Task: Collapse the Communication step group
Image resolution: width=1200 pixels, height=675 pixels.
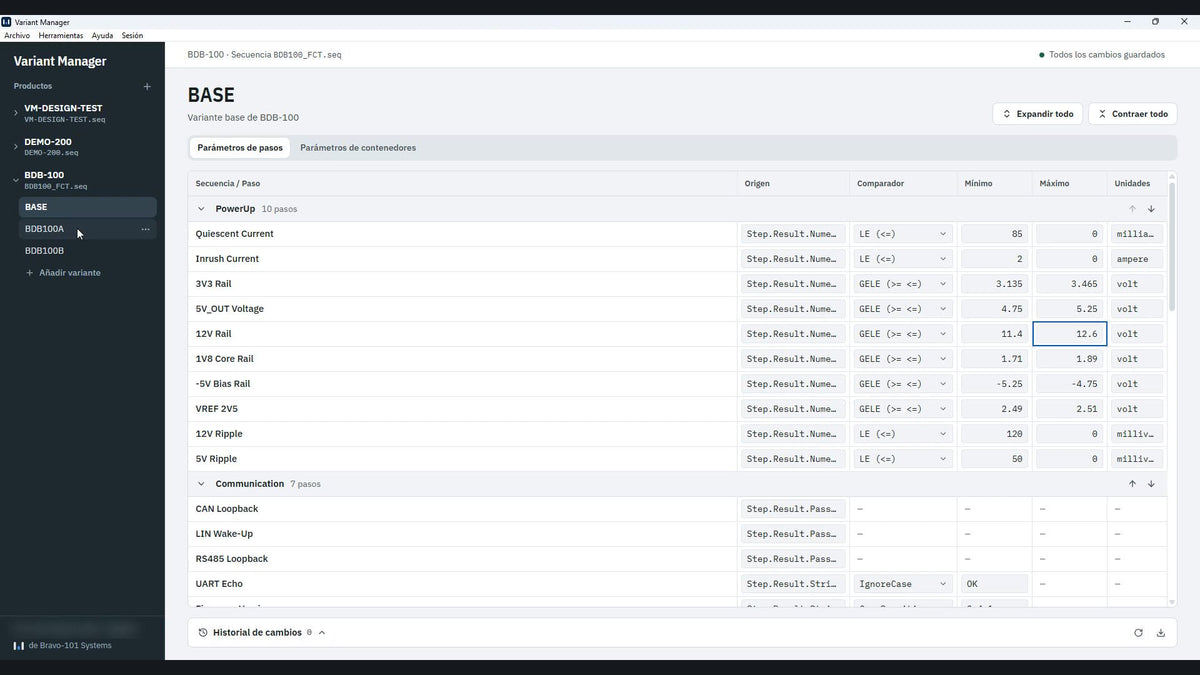Action: click(x=201, y=484)
